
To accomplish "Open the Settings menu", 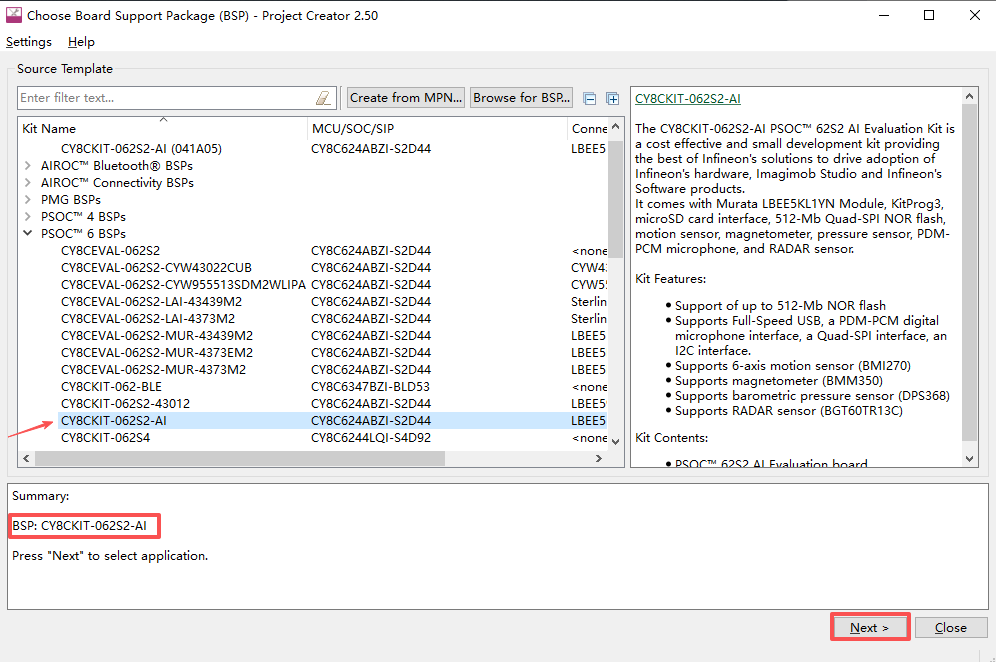I will click(29, 42).
